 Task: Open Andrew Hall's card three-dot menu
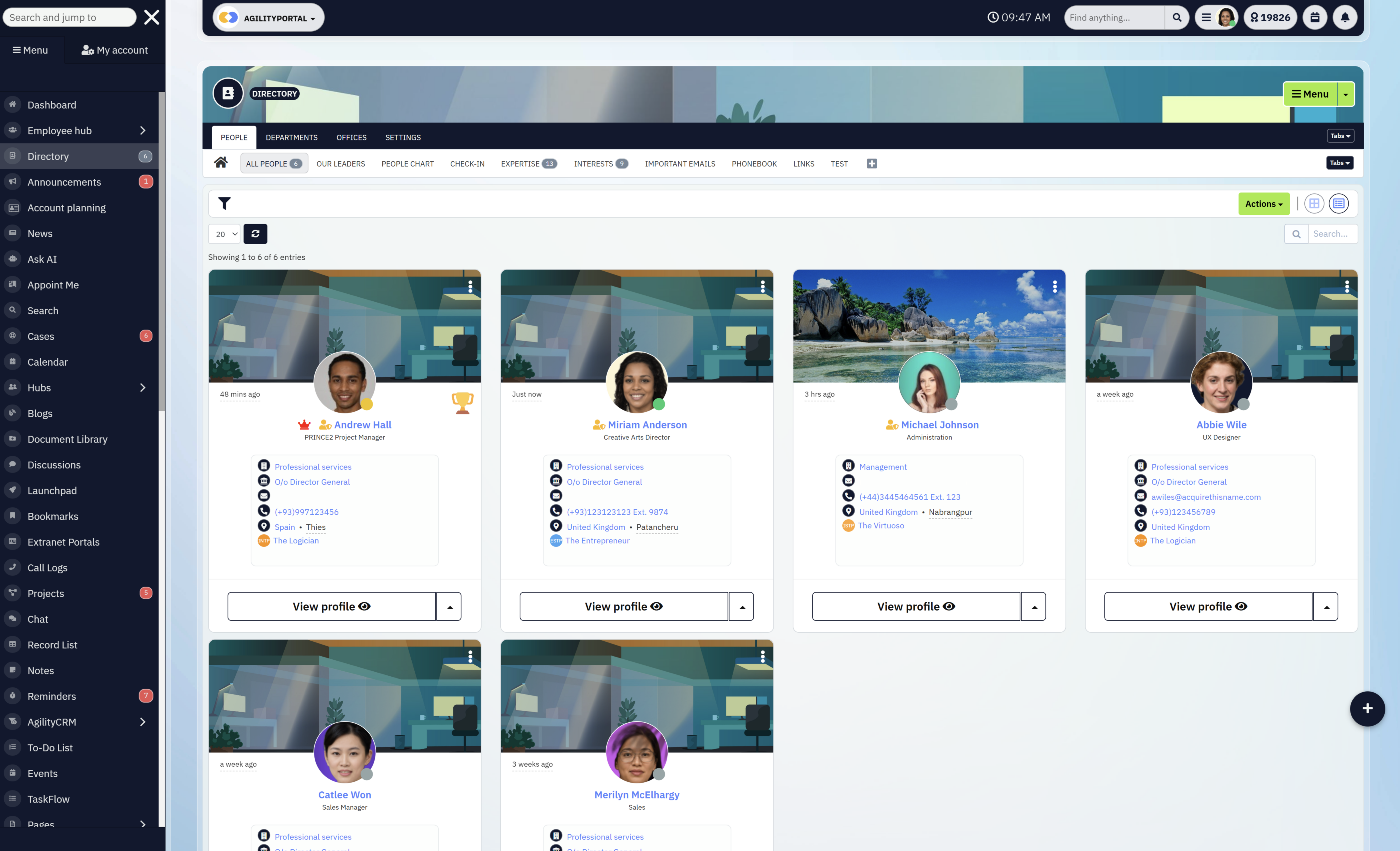point(470,287)
